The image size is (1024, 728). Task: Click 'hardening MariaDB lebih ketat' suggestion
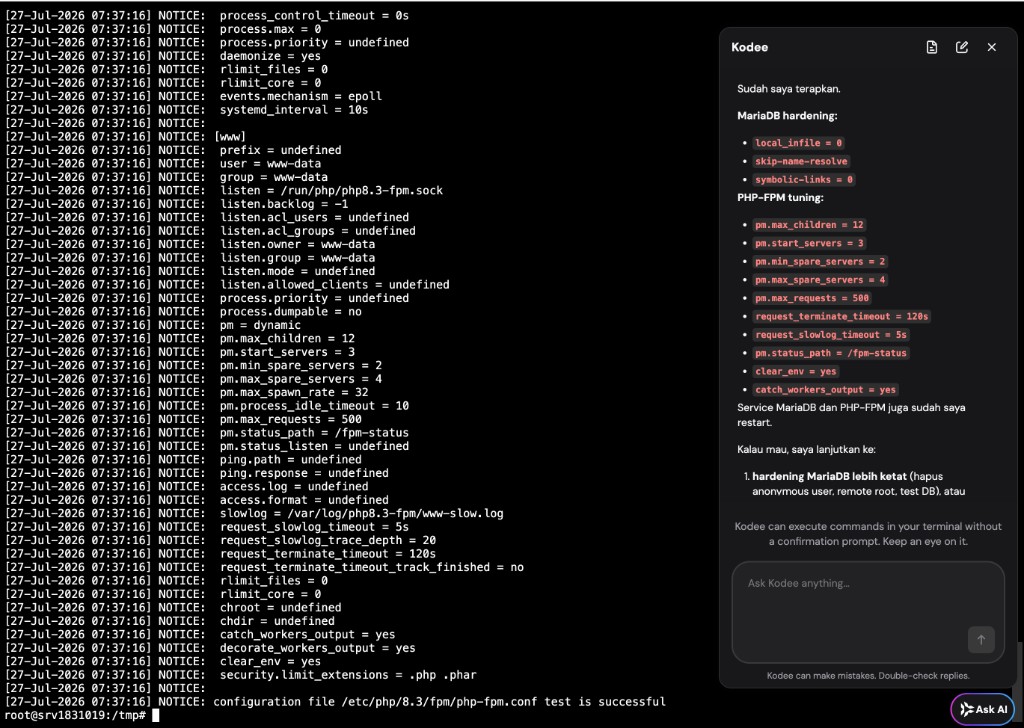pyautogui.click(x=829, y=476)
